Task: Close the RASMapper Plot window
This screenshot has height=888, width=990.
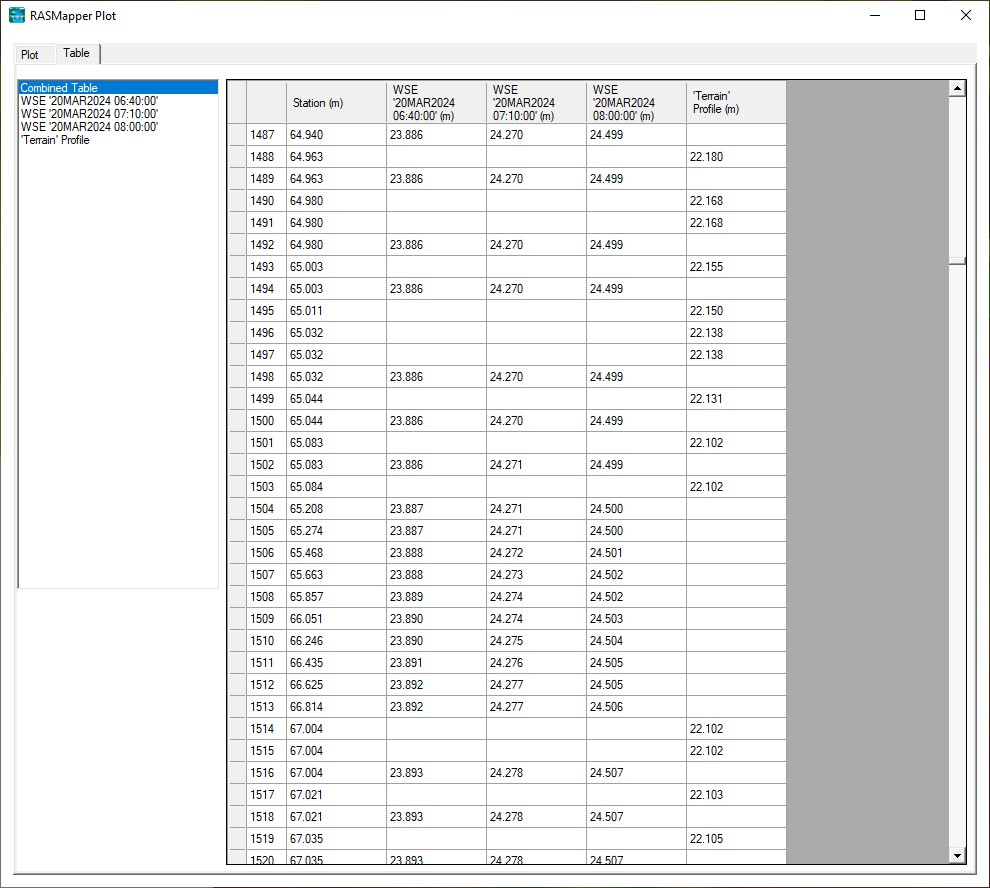Action: pyautogui.click(x=966, y=15)
